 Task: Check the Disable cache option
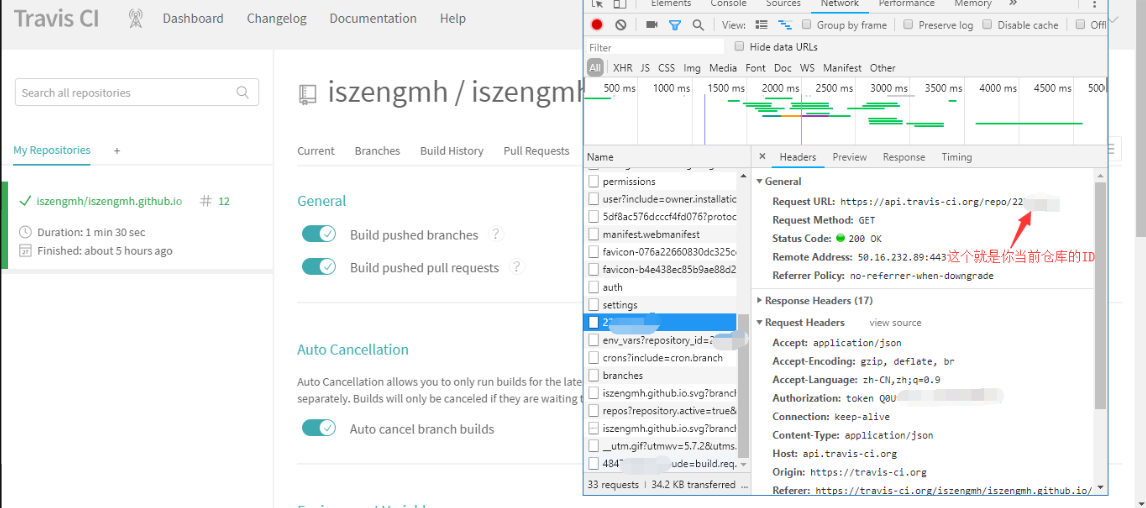pos(987,24)
